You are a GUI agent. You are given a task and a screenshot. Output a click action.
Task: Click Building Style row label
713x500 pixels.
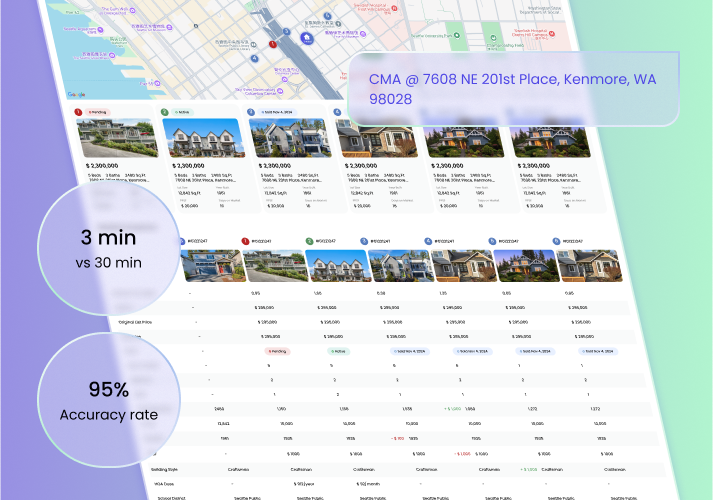[164, 470]
